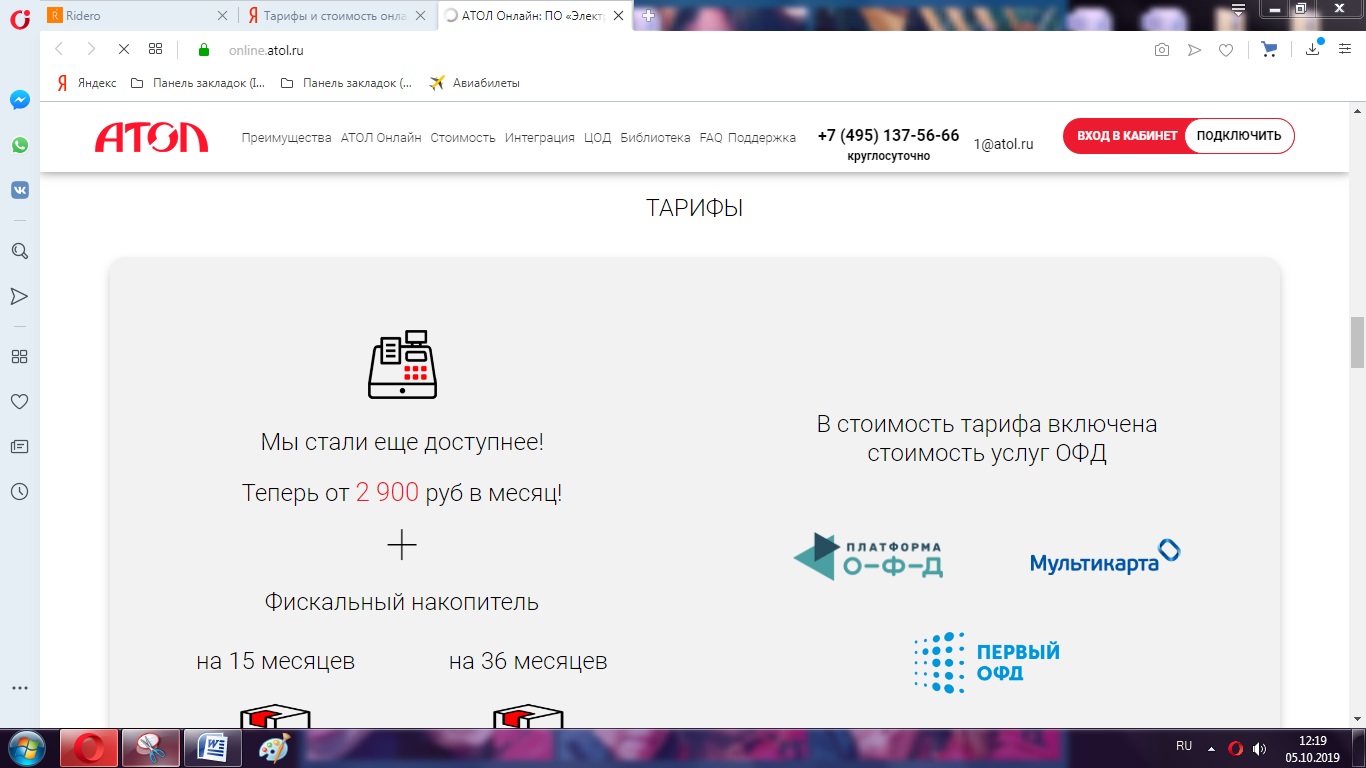Open speed dial grid button
This screenshot has height=768, width=1366.
click(x=155, y=49)
